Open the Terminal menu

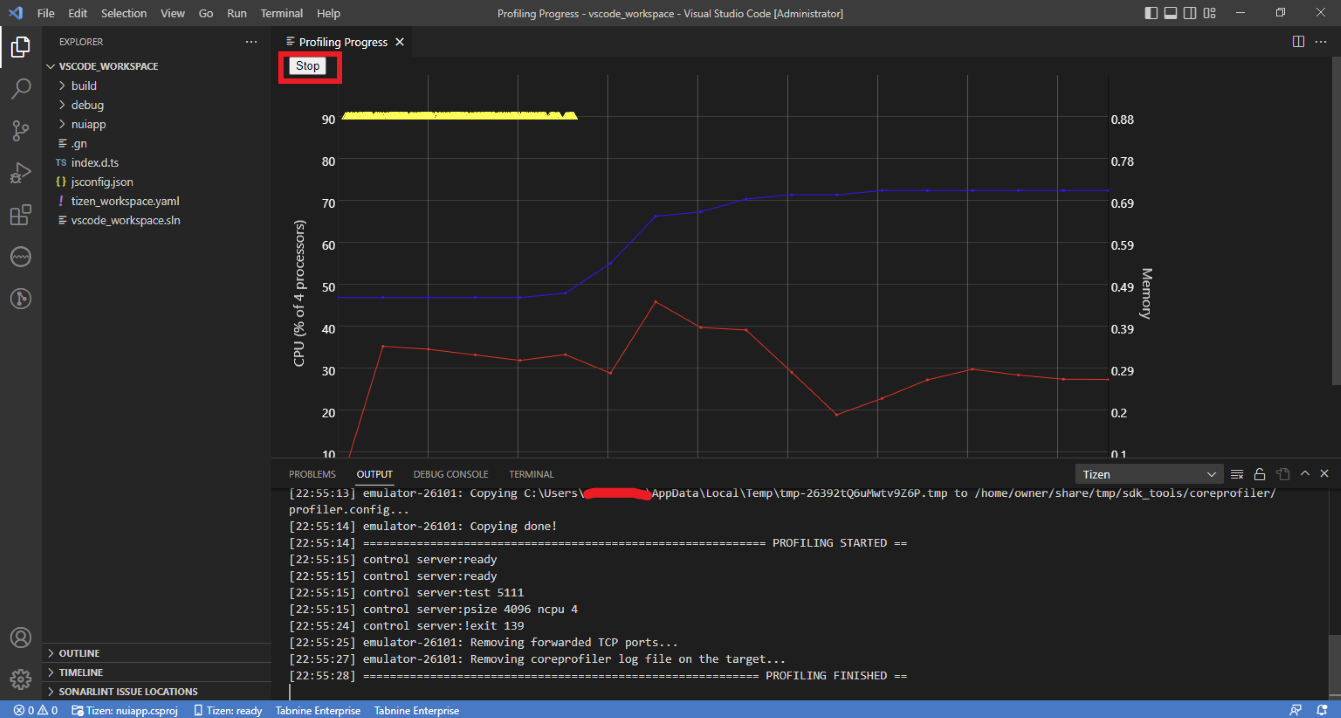[281, 13]
